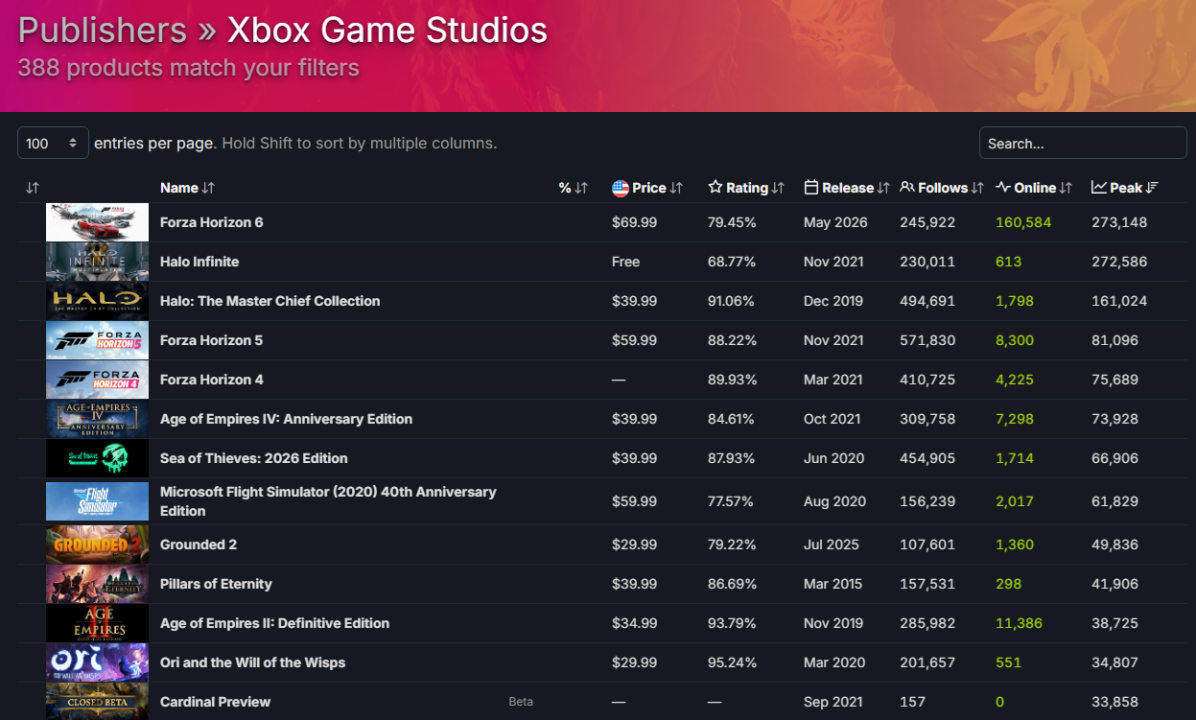Viewport: 1196px width, 720px height.
Task: Open the Microsoft Flight Simulator thumbnail
Action: [97, 501]
